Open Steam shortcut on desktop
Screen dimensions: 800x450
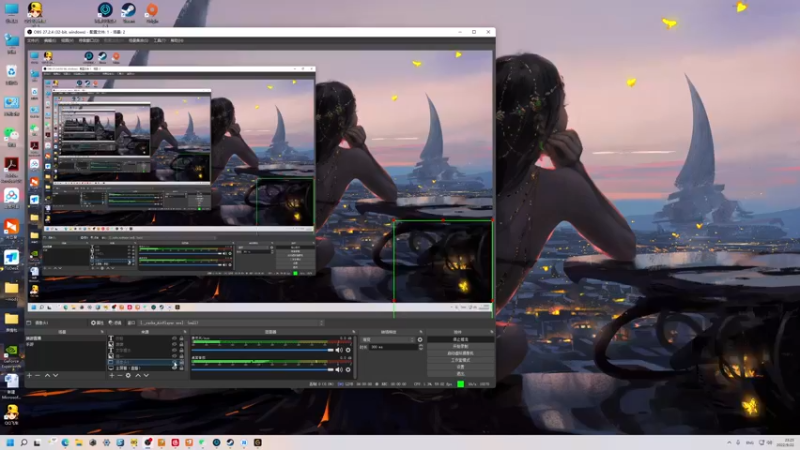pos(128,10)
